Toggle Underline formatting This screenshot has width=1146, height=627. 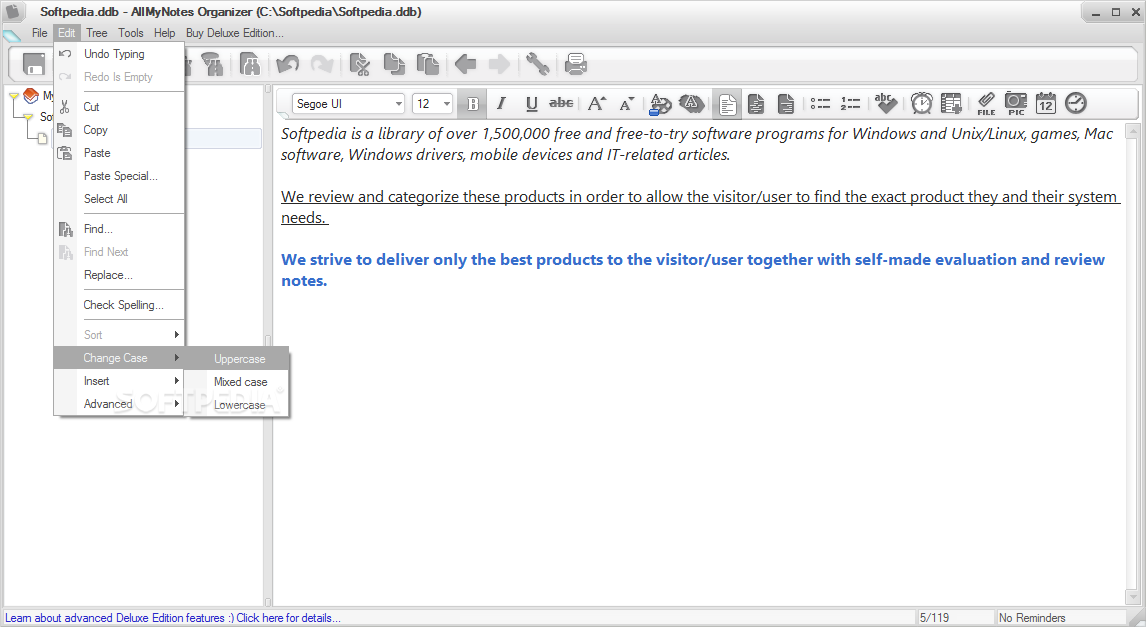(531, 104)
